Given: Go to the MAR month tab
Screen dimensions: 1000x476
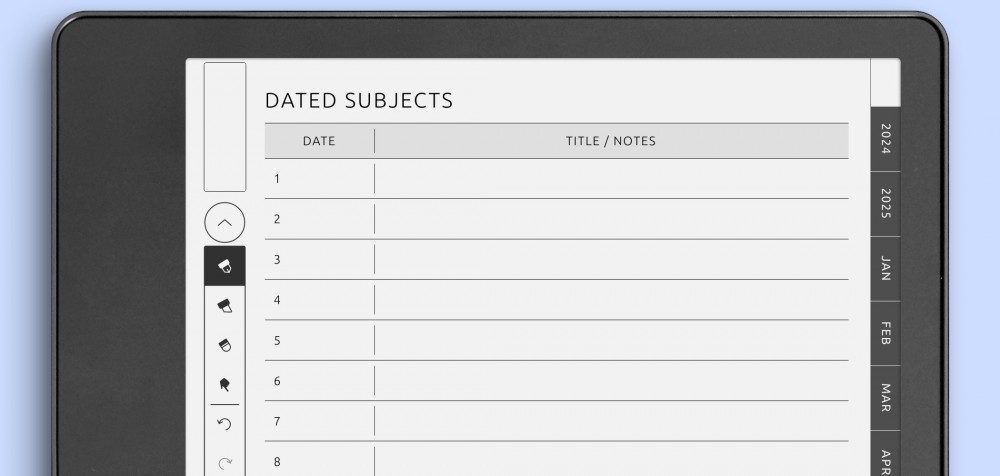Looking at the screenshot, I should (885, 398).
